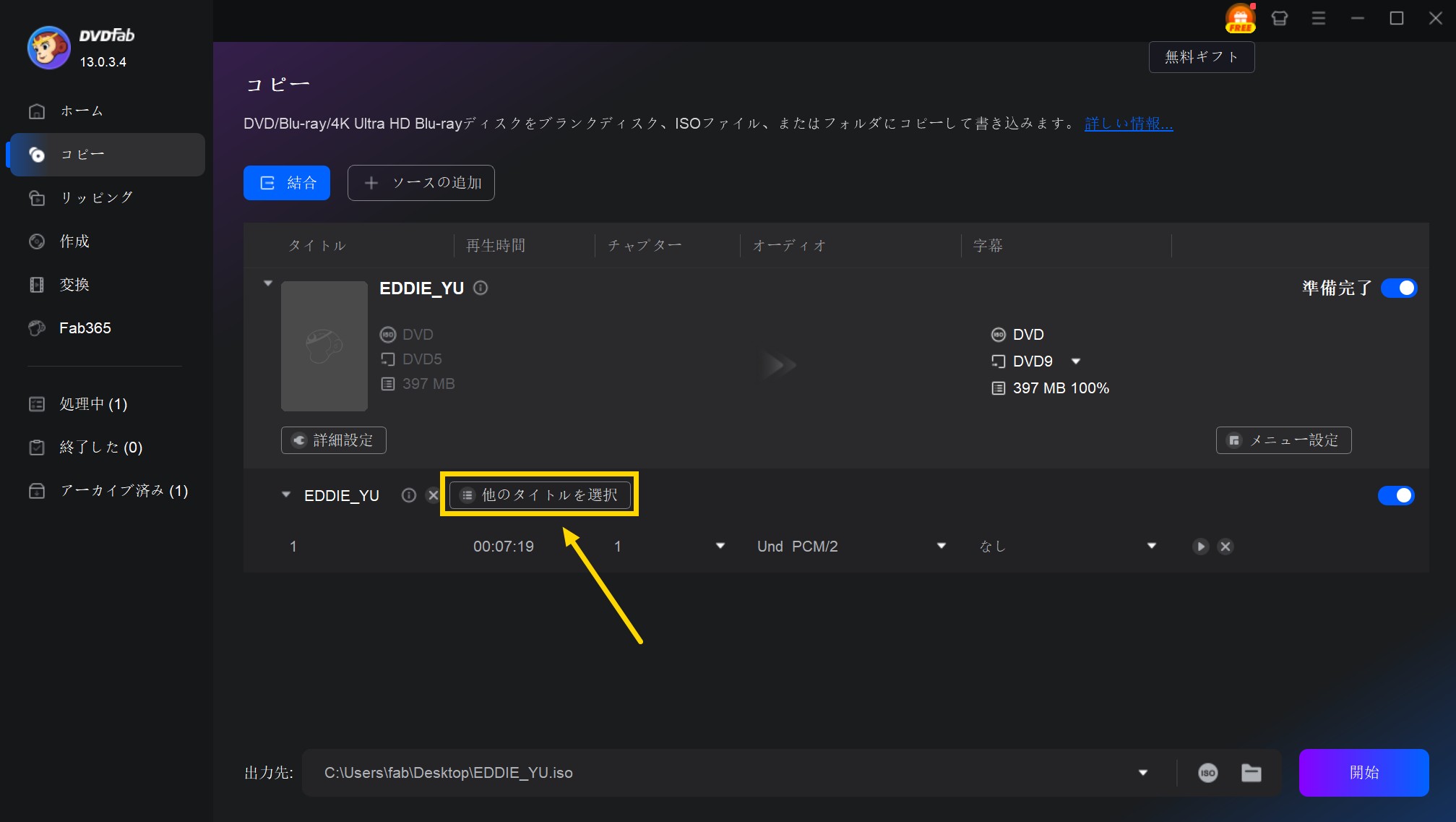The image size is (1456, 822).
Task: Collapse the EDDIE_YU title list
Action: tap(286, 495)
